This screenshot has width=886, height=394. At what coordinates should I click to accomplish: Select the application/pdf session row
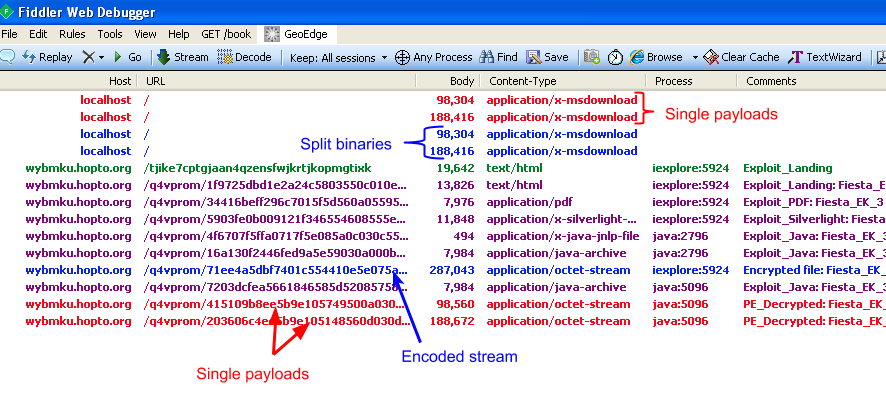(x=443, y=202)
